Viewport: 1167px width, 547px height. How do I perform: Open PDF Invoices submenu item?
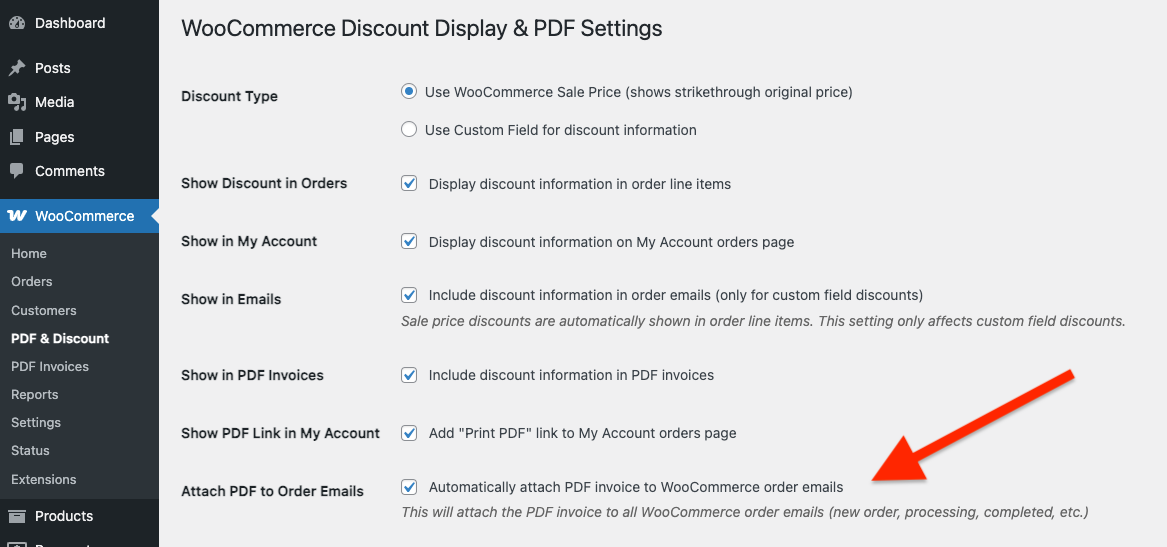tap(50, 366)
